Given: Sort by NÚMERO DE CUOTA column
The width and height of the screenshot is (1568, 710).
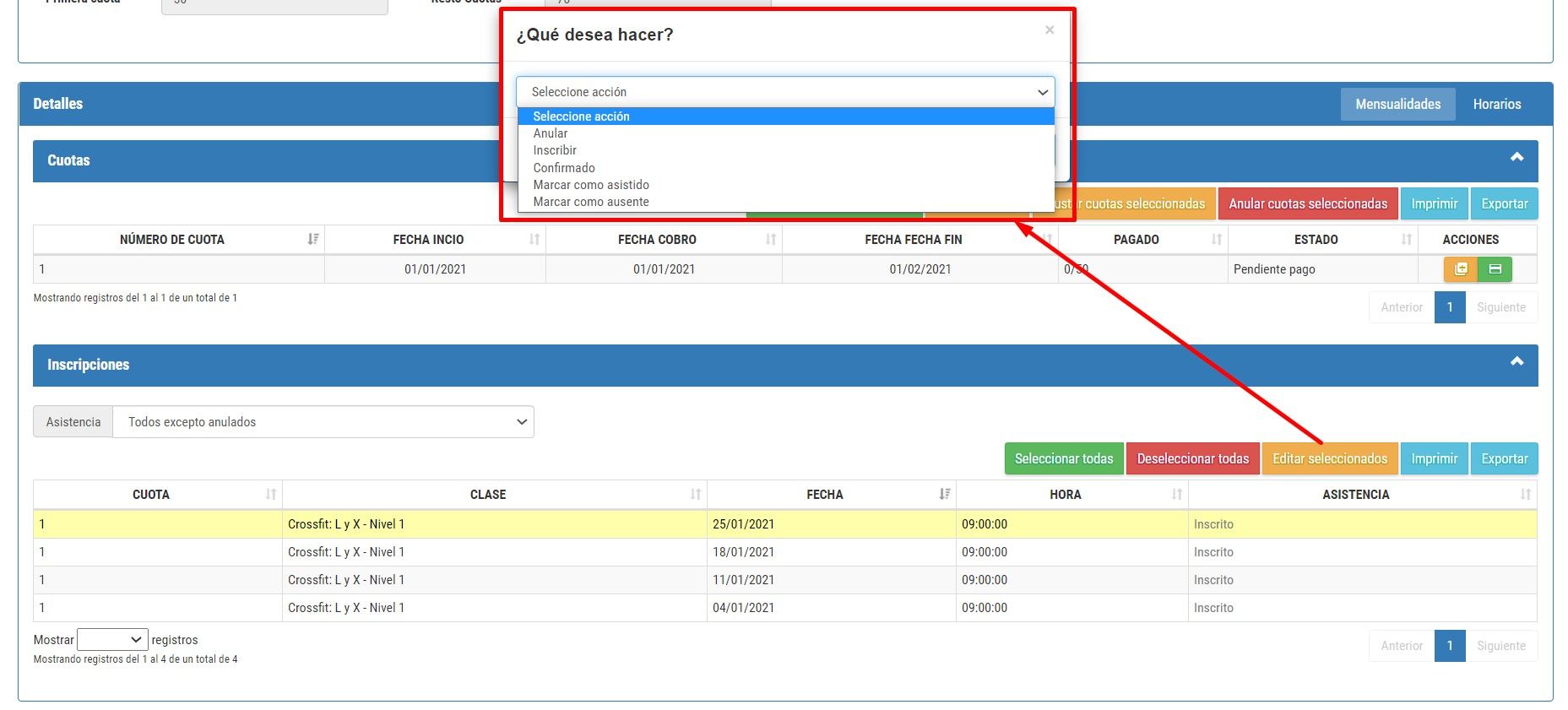Looking at the screenshot, I should coord(179,240).
